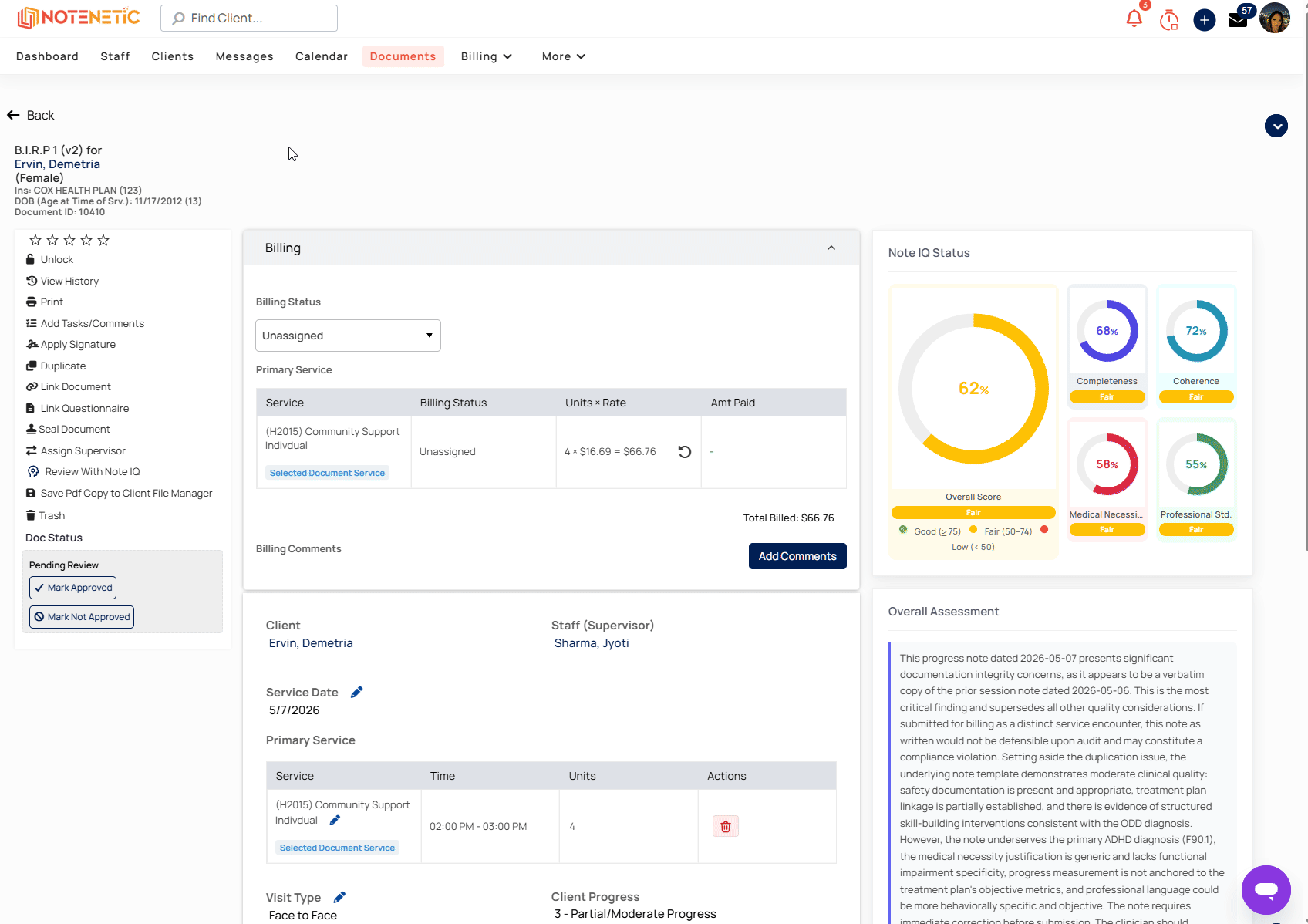1308x924 pixels.
Task: Start Review With Note IQ
Action: [x=83, y=472]
